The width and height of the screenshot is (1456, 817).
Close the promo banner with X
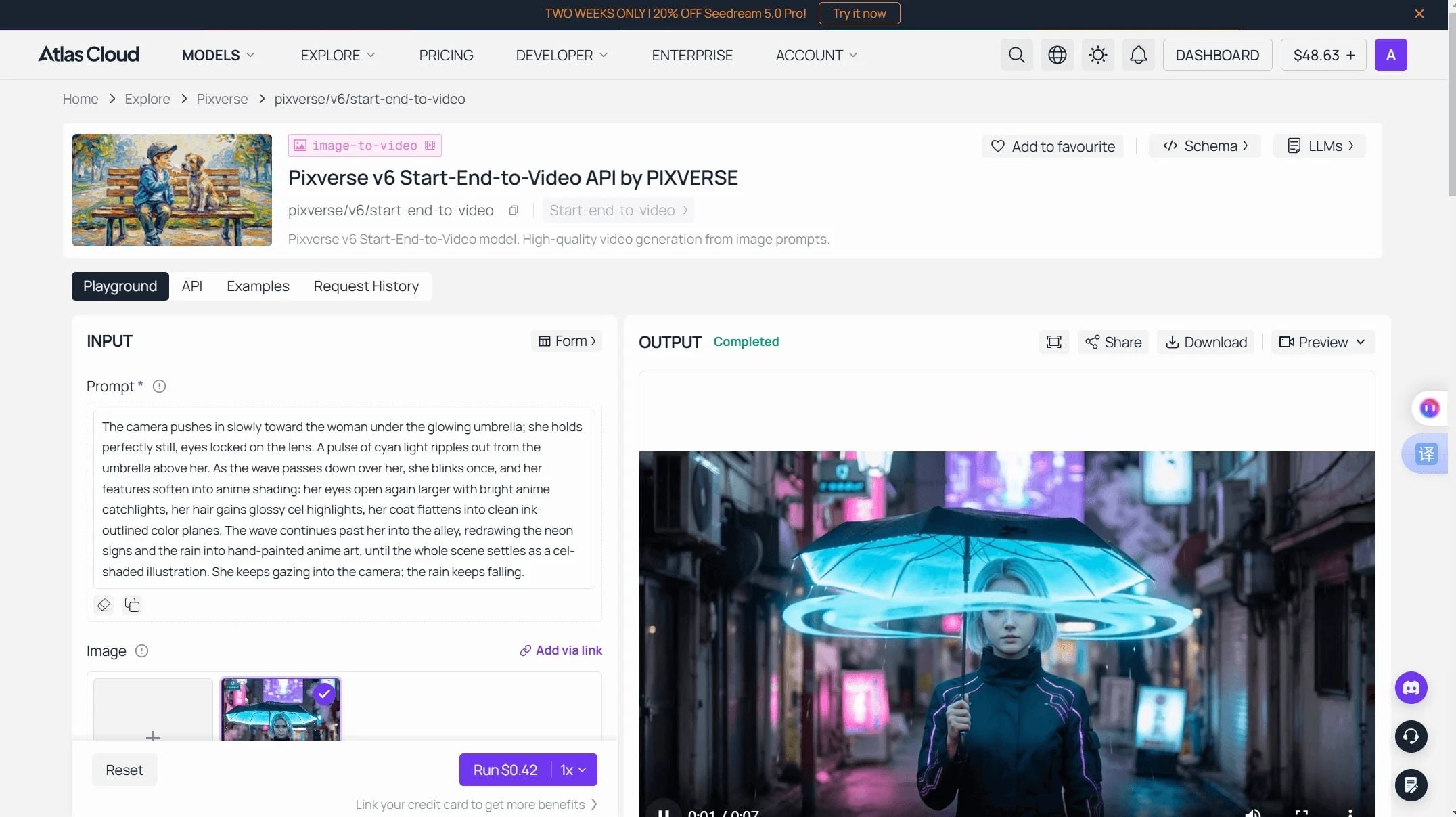[x=1419, y=14]
